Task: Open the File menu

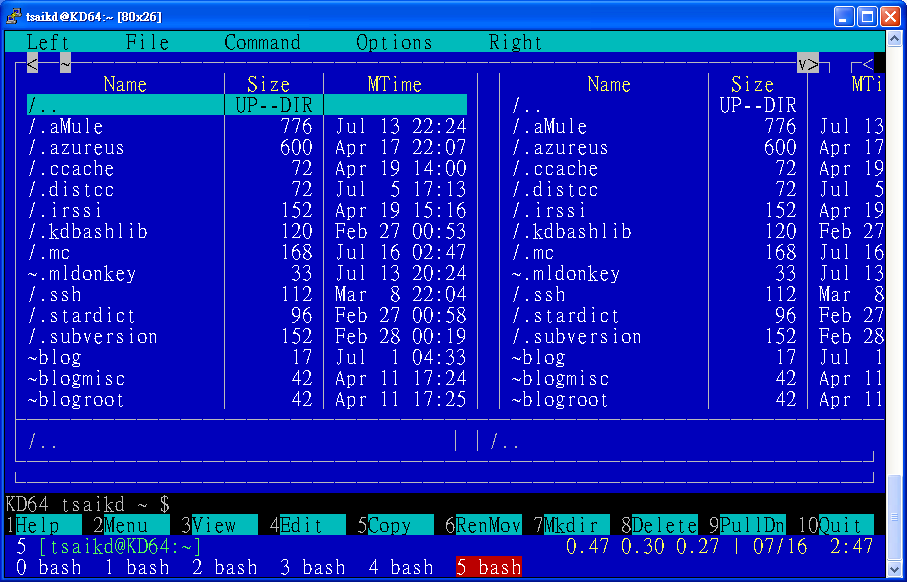Action: 147,42
